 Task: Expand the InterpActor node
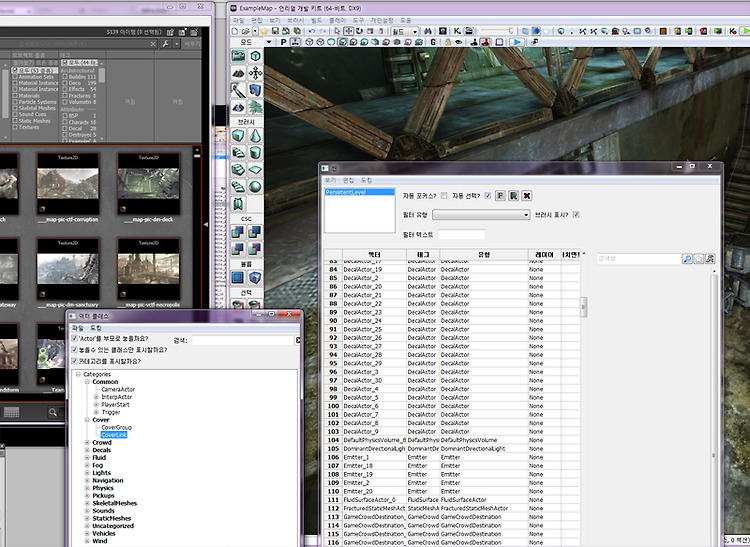[96, 397]
